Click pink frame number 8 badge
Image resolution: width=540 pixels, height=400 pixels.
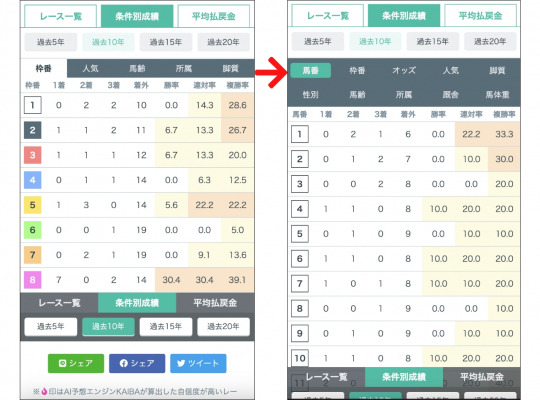pyautogui.click(x=33, y=280)
